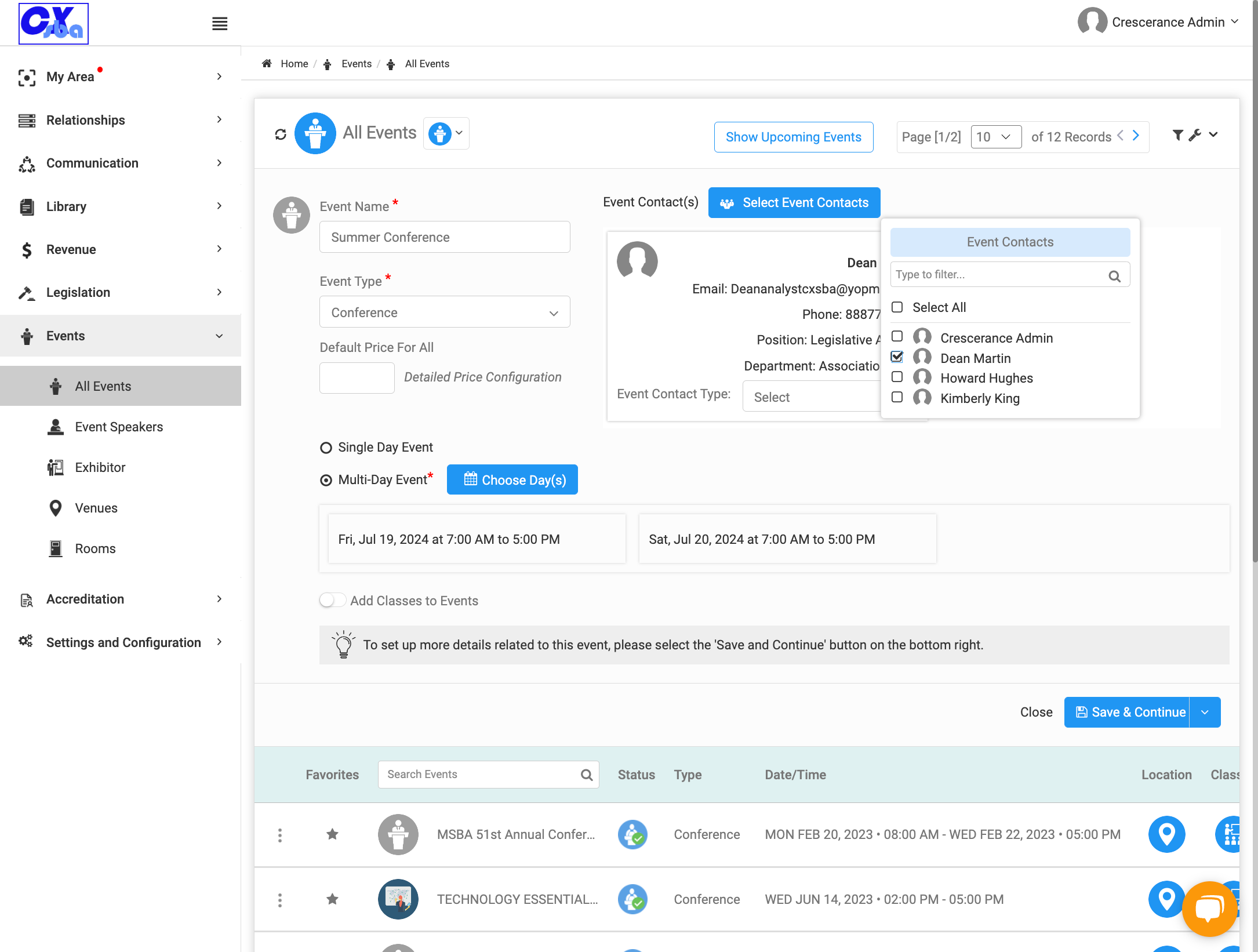Open row menu for TECHNOLOGY ESSENTIALS event
The width and height of the screenshot is (1258, 952).
pos(280,900)
